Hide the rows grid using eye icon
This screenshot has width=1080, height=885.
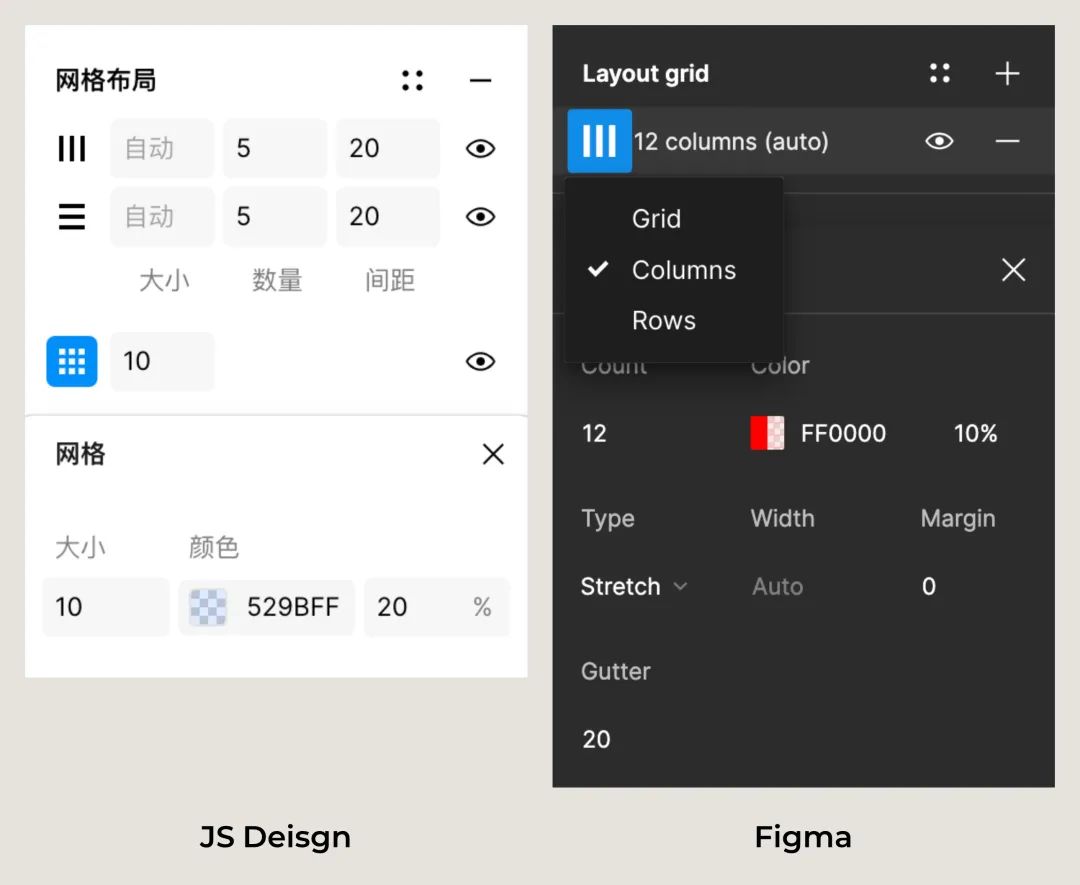(x=481, y=217)
